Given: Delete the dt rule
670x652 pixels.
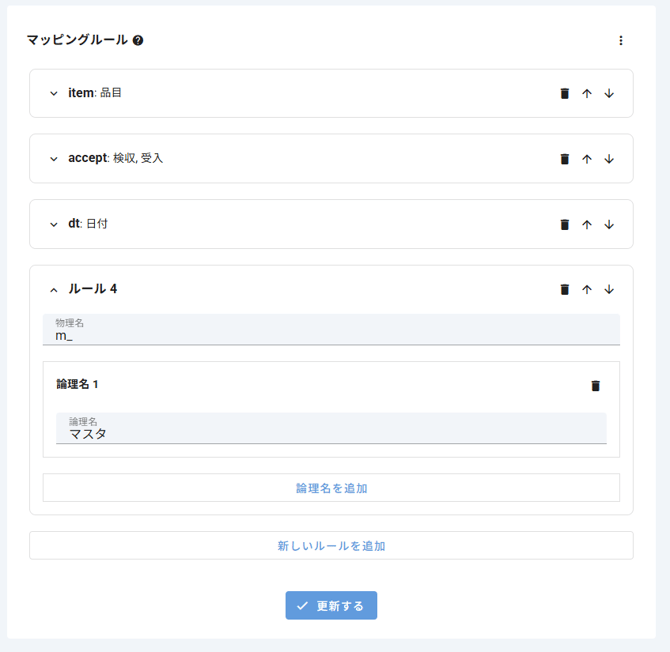Looking at the screenshot, I should tap(564, 225).
